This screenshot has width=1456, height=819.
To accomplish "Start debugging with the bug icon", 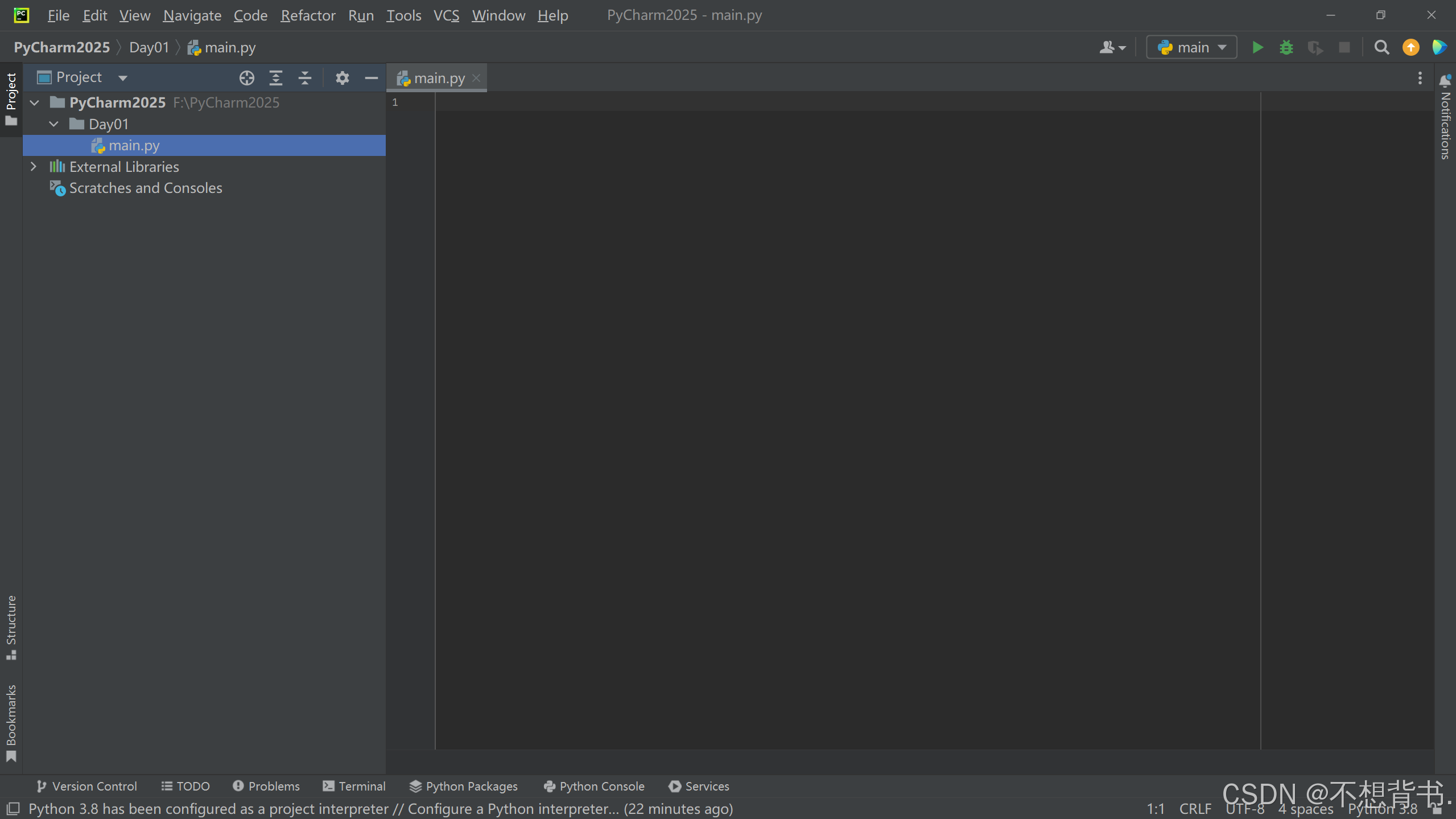I will point(1286,47).
